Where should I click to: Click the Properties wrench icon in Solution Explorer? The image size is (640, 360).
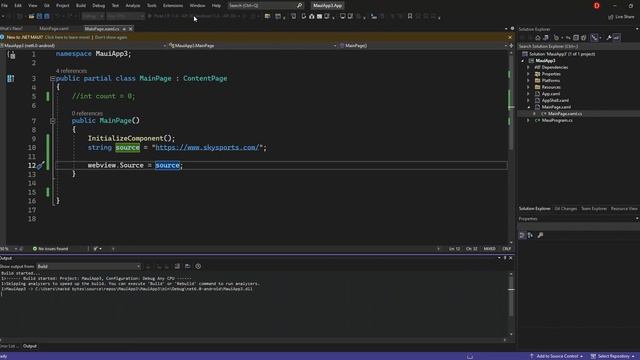(609, 38)
